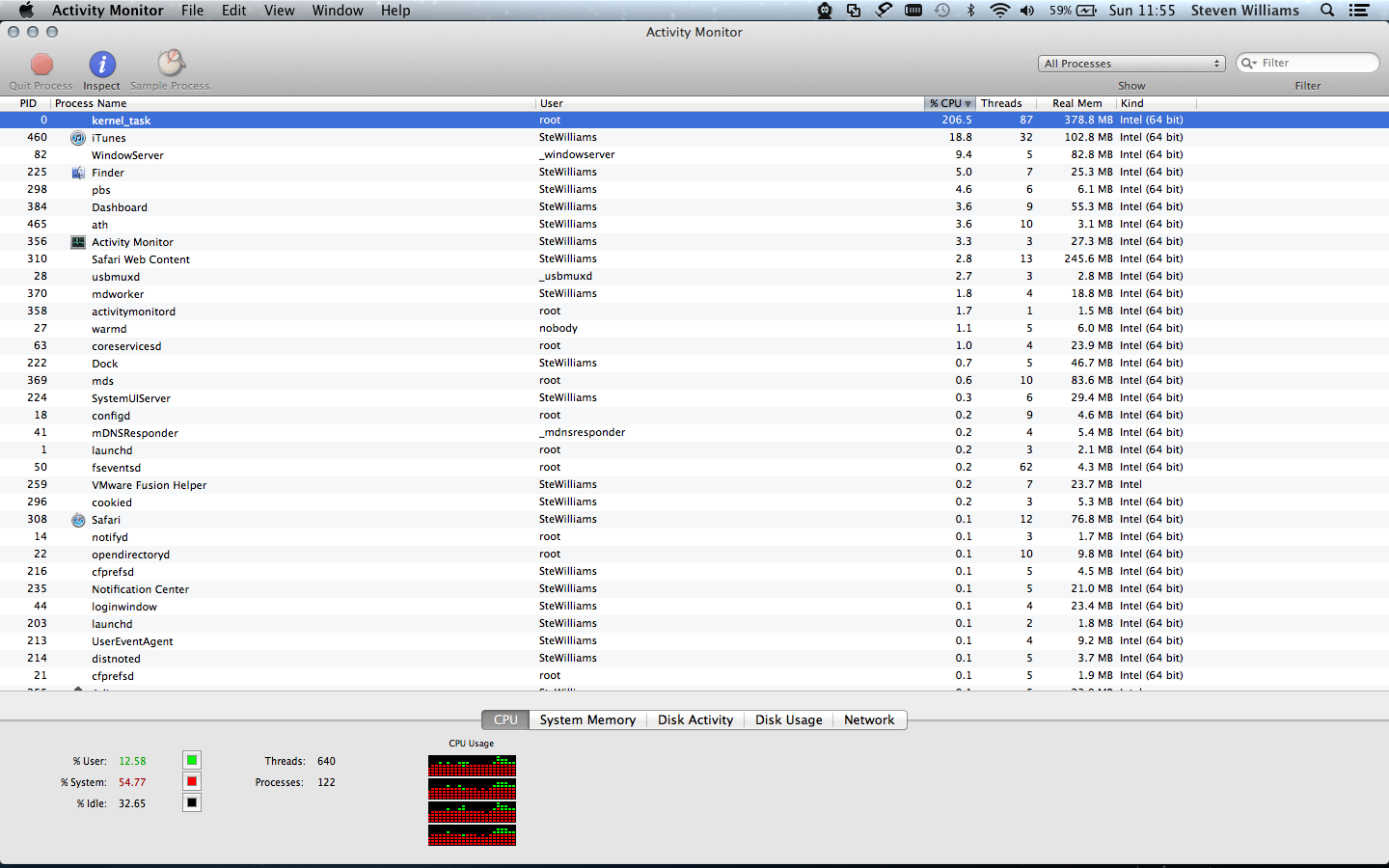Click the red % System color swatch
Viewport: 1389px width, 868px height.
point(192,781)
